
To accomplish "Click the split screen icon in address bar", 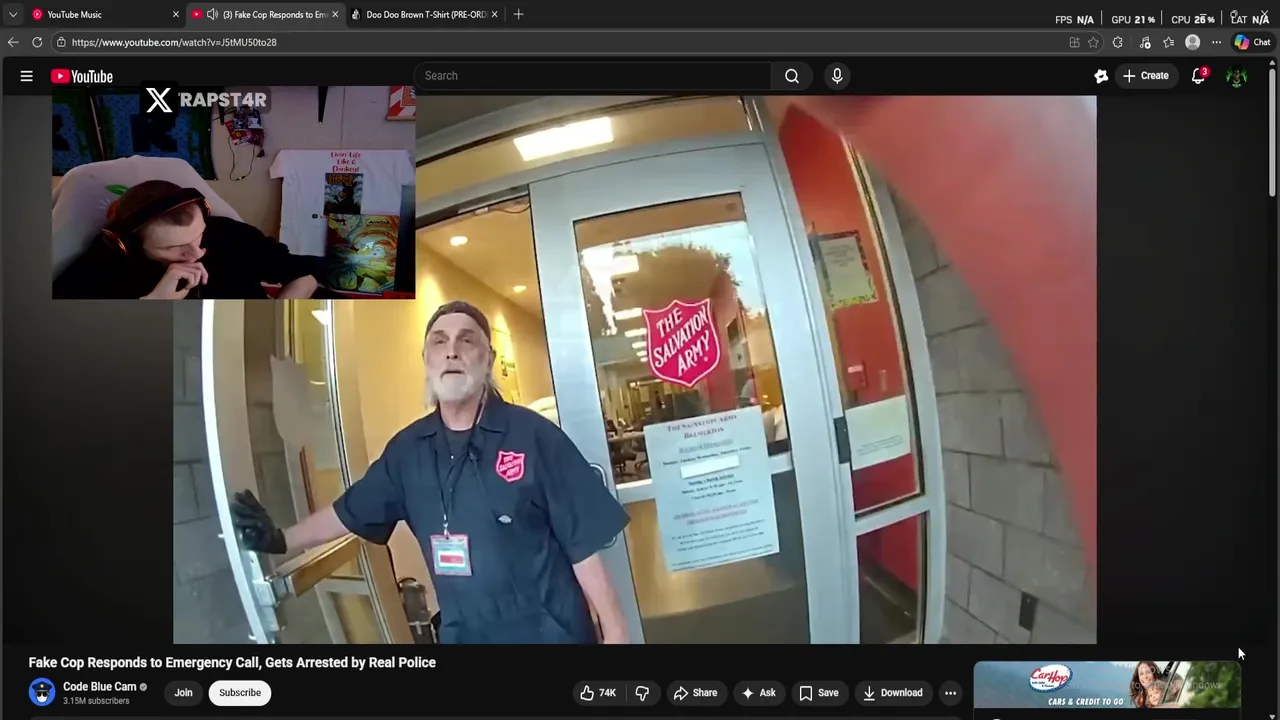I will click(1074, 42).
